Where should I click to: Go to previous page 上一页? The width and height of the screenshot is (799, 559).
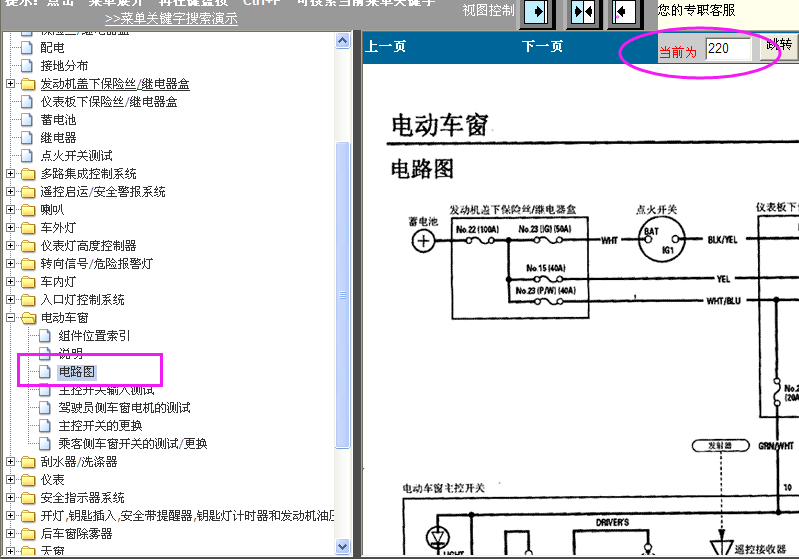[x=386, y=46]
